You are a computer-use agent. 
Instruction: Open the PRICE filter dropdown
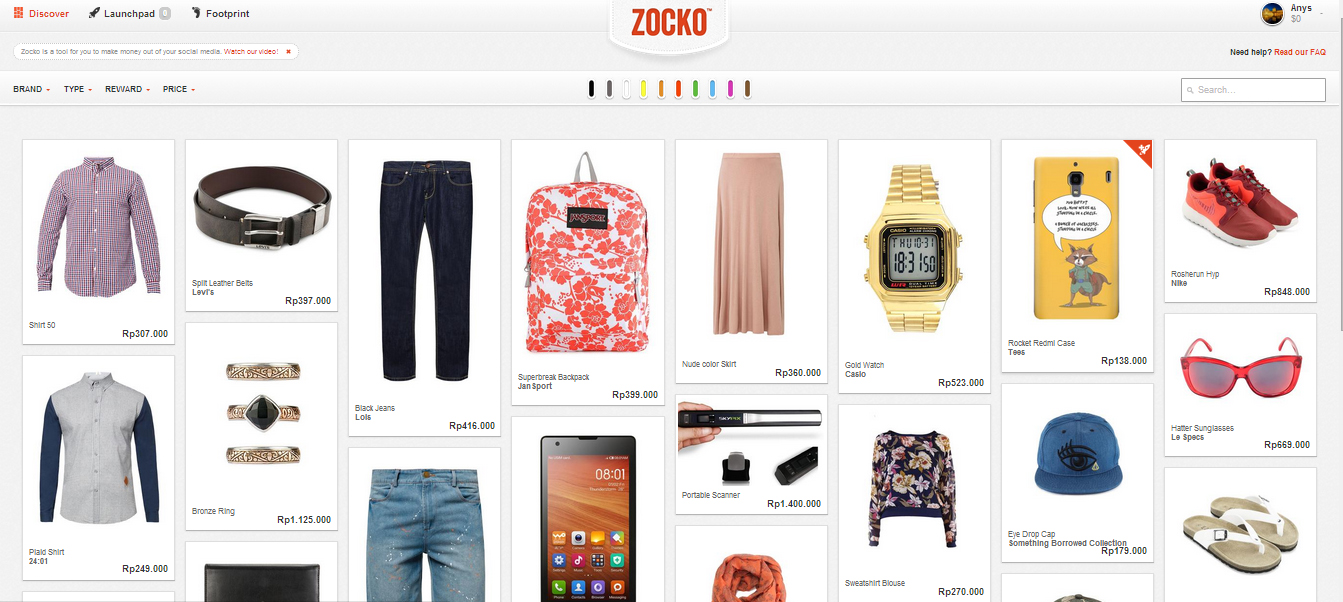pyautogui.click(x=179, y=89)
